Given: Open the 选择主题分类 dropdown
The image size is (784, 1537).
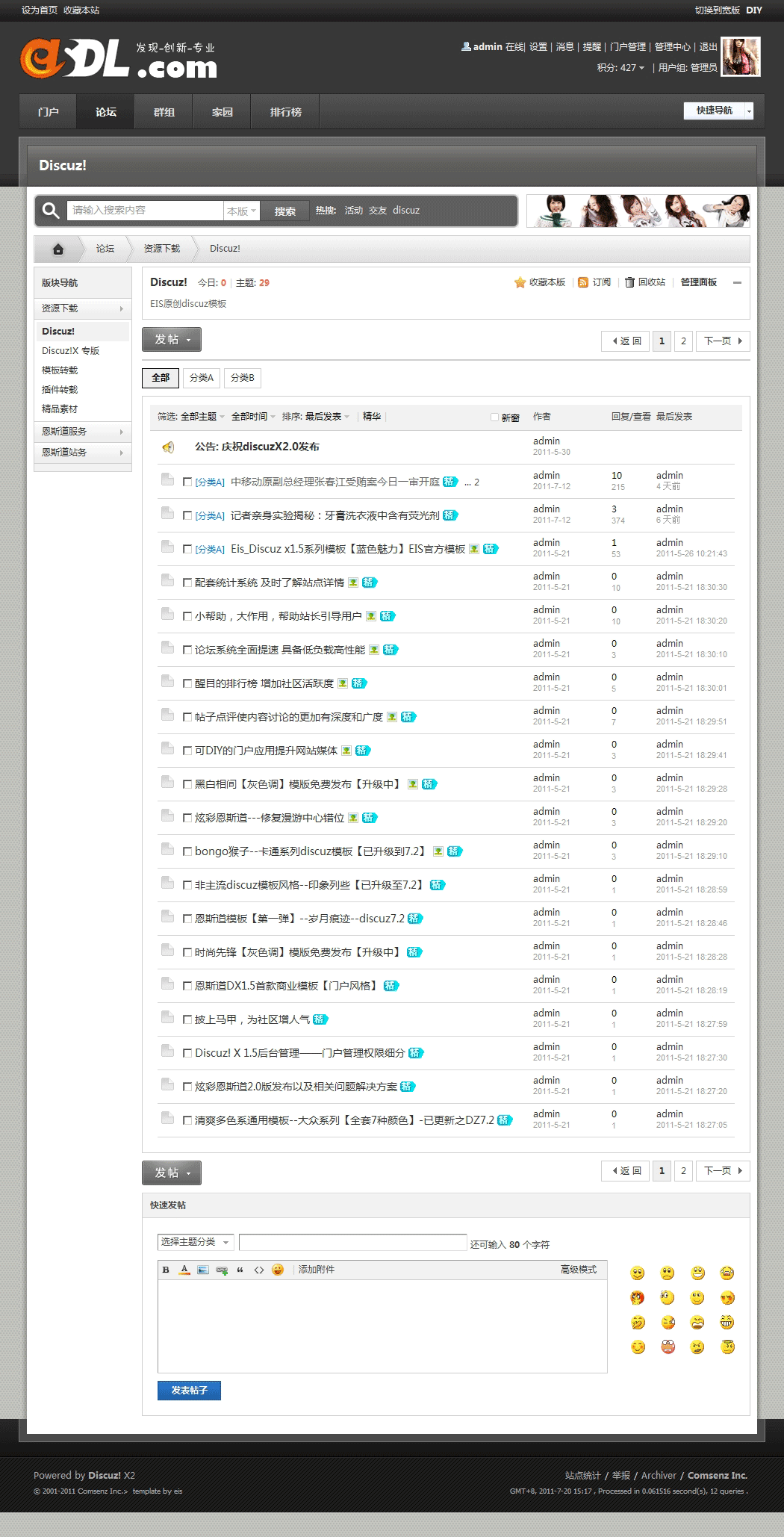Looking at the screenshot, I should 196,1242.
